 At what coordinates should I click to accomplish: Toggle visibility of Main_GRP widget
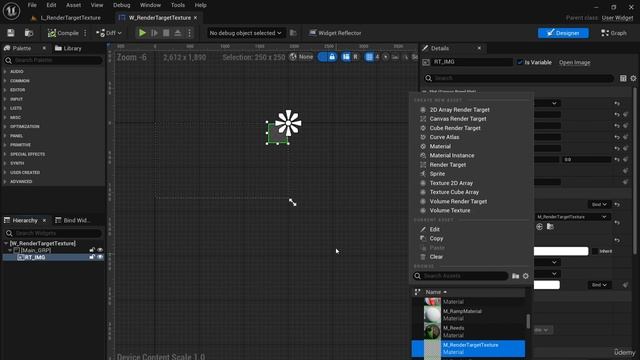(100, 250)
